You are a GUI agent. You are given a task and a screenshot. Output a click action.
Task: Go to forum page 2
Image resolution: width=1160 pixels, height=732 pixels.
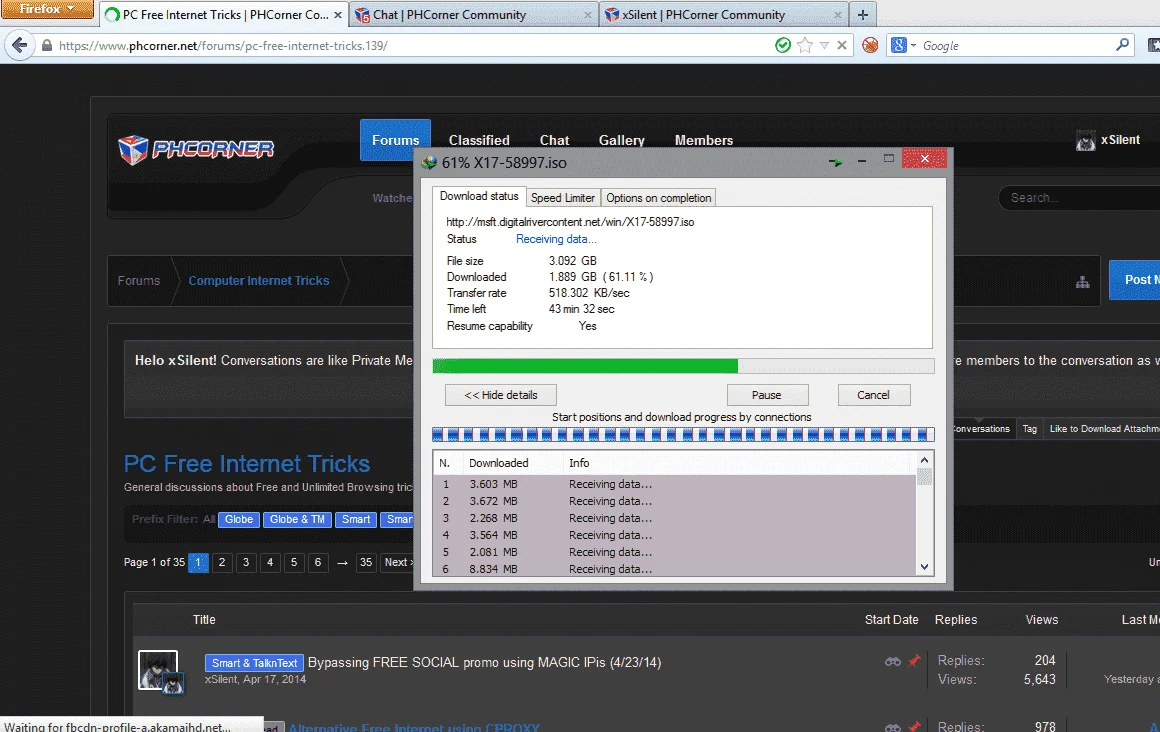point(222,563)
